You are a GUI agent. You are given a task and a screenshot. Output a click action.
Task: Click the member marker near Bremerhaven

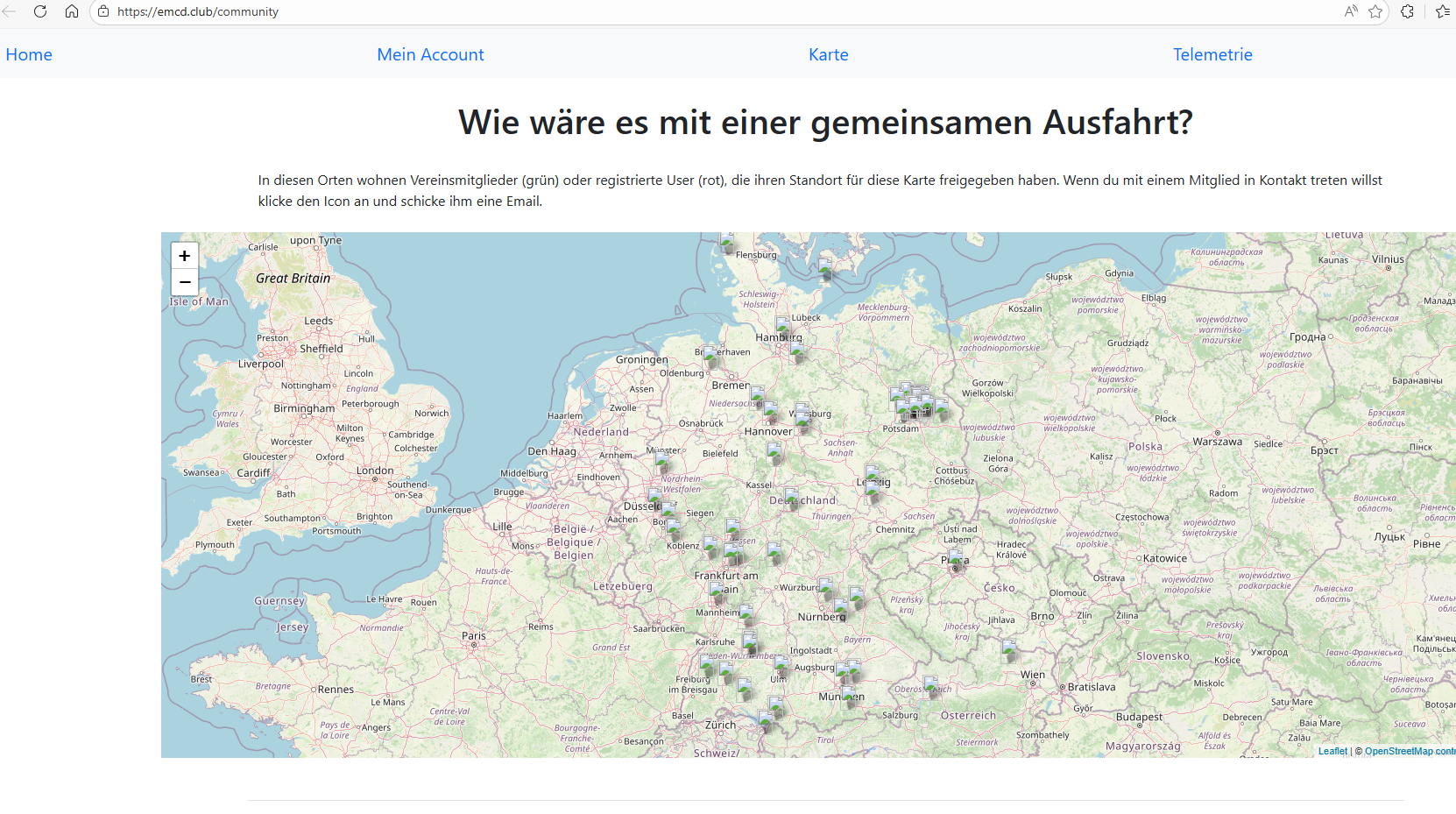710,355
